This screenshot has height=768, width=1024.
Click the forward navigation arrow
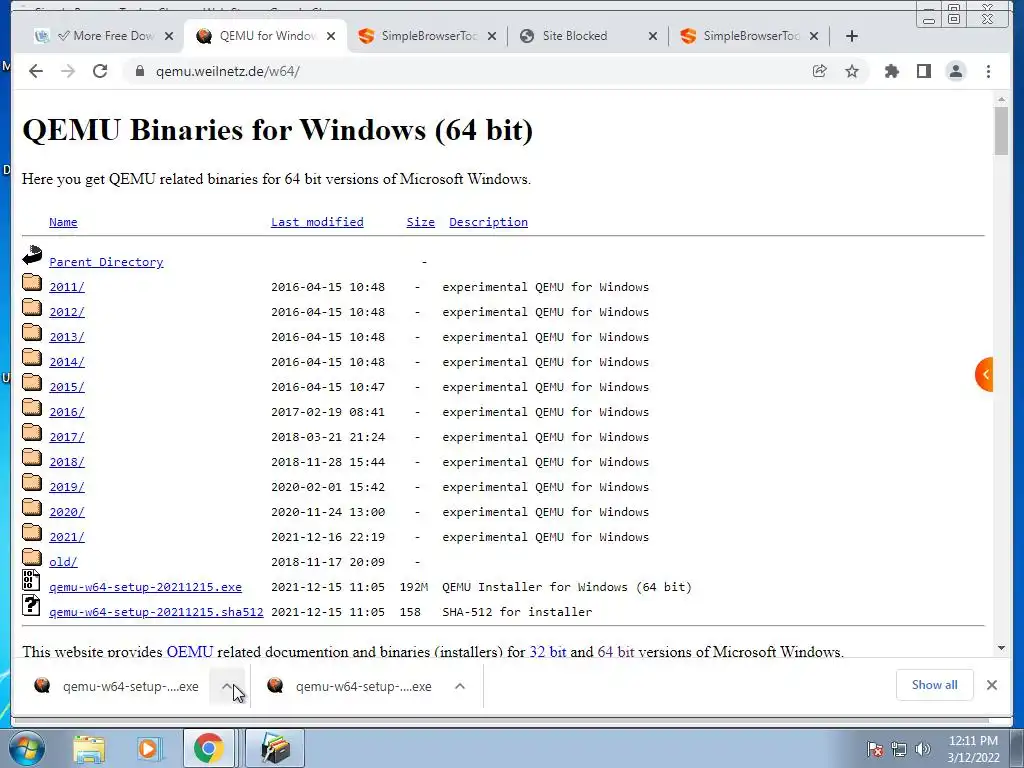pos(68,71)
